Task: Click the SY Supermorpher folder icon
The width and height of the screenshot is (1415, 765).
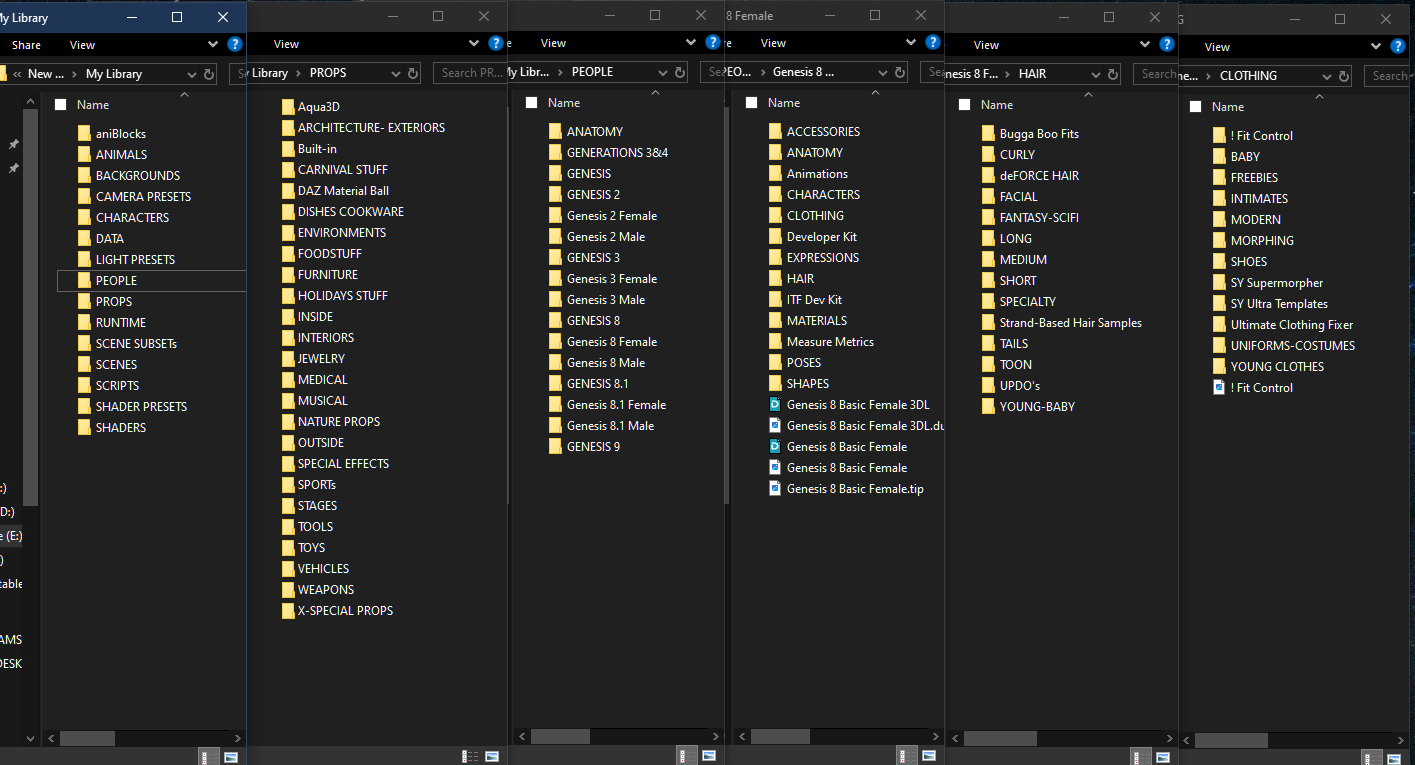Action: coord(1219,283)
